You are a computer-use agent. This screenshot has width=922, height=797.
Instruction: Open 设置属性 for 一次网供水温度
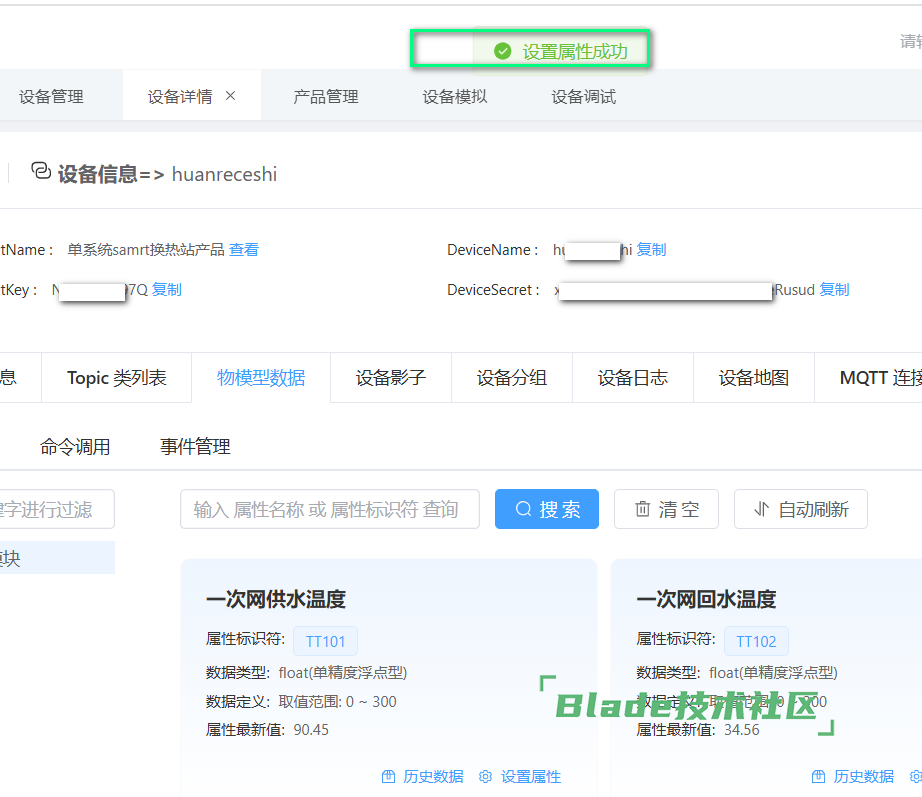(520, 777)
